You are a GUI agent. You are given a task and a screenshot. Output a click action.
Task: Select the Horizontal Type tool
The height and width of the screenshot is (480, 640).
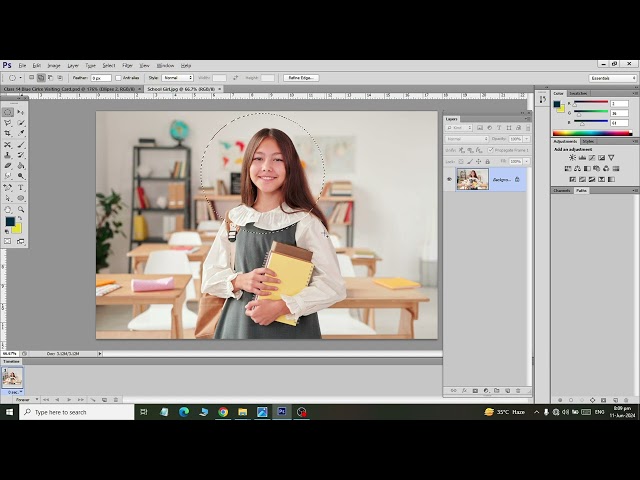(x=21, y=187)
